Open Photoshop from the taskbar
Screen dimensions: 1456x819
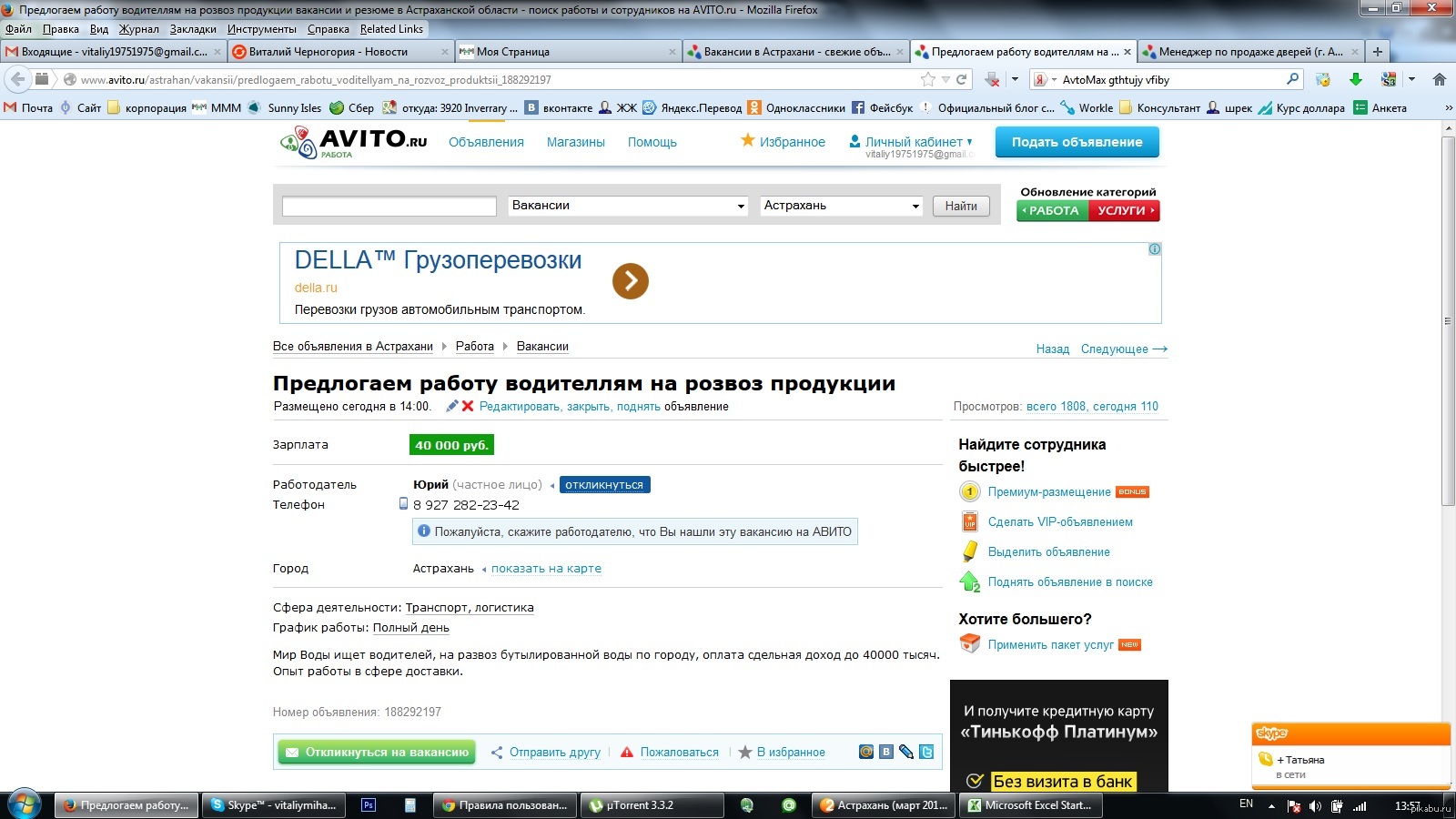(369, 805)
